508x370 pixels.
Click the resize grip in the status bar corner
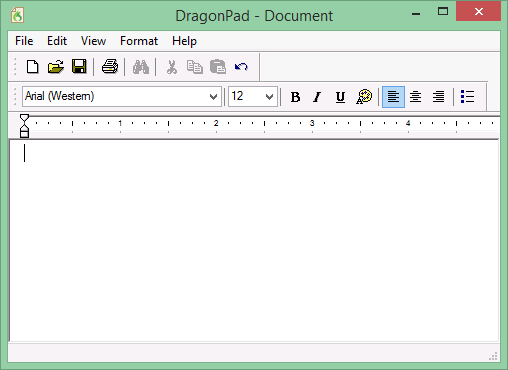pyautogui.click(x=493, y=356)
